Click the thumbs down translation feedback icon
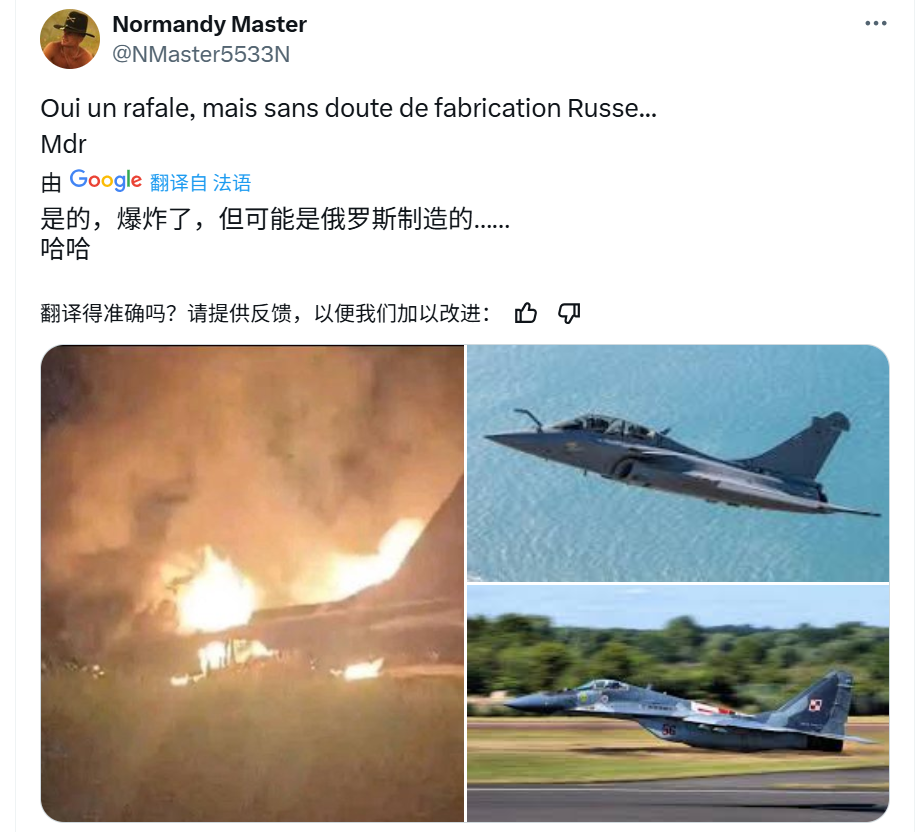The height and width of the screenshot is (832, 918). [x=568, y=313]
